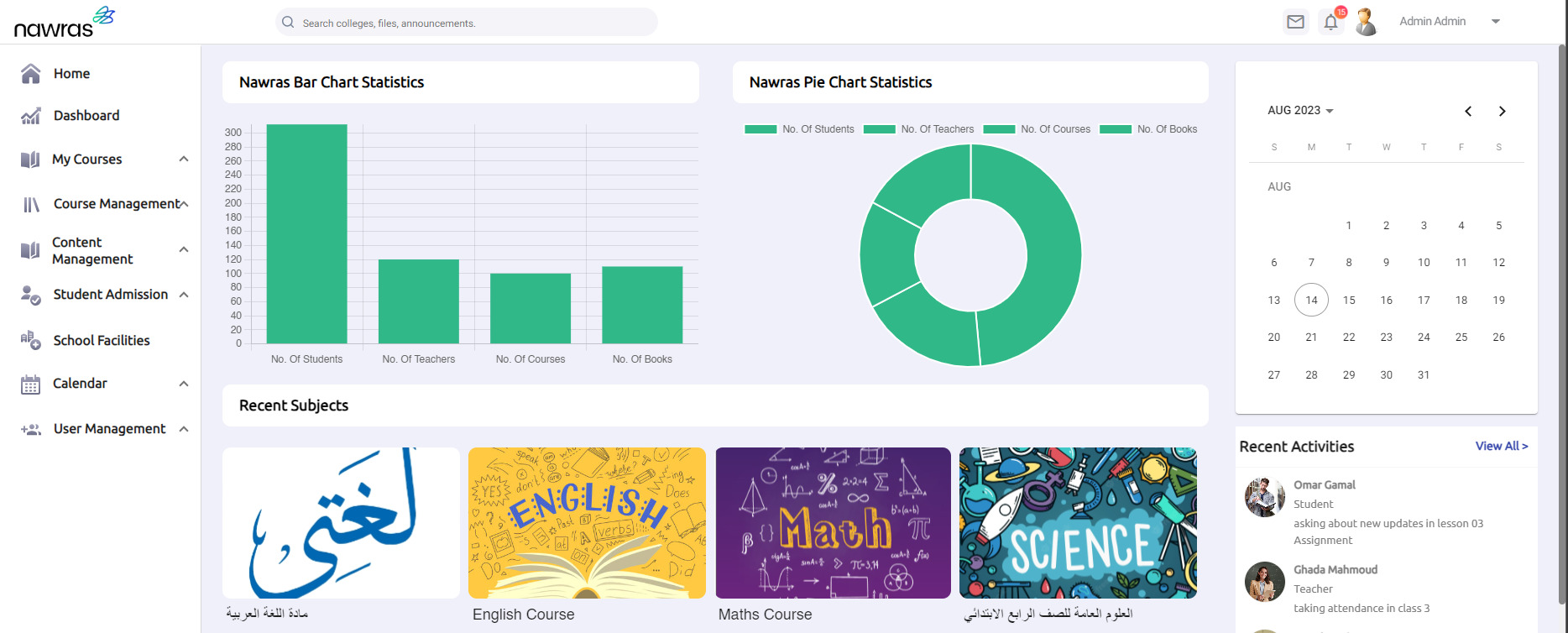Click the search magnifier icon
This screenshot has height=633, width=1568.
pos(288,23)
